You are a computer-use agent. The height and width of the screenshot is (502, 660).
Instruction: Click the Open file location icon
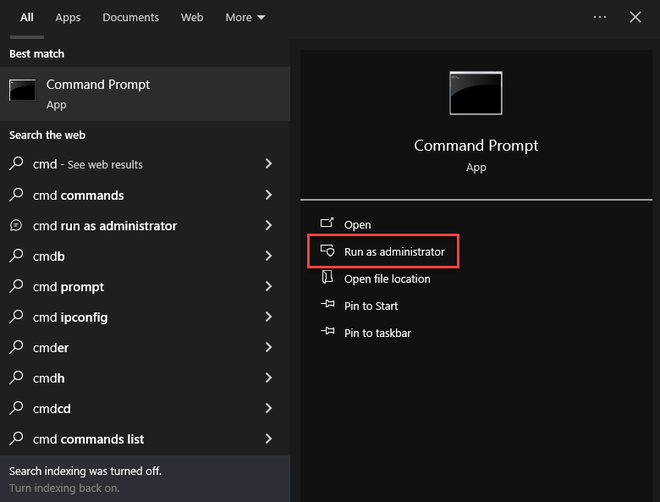(x=326, y=279)
